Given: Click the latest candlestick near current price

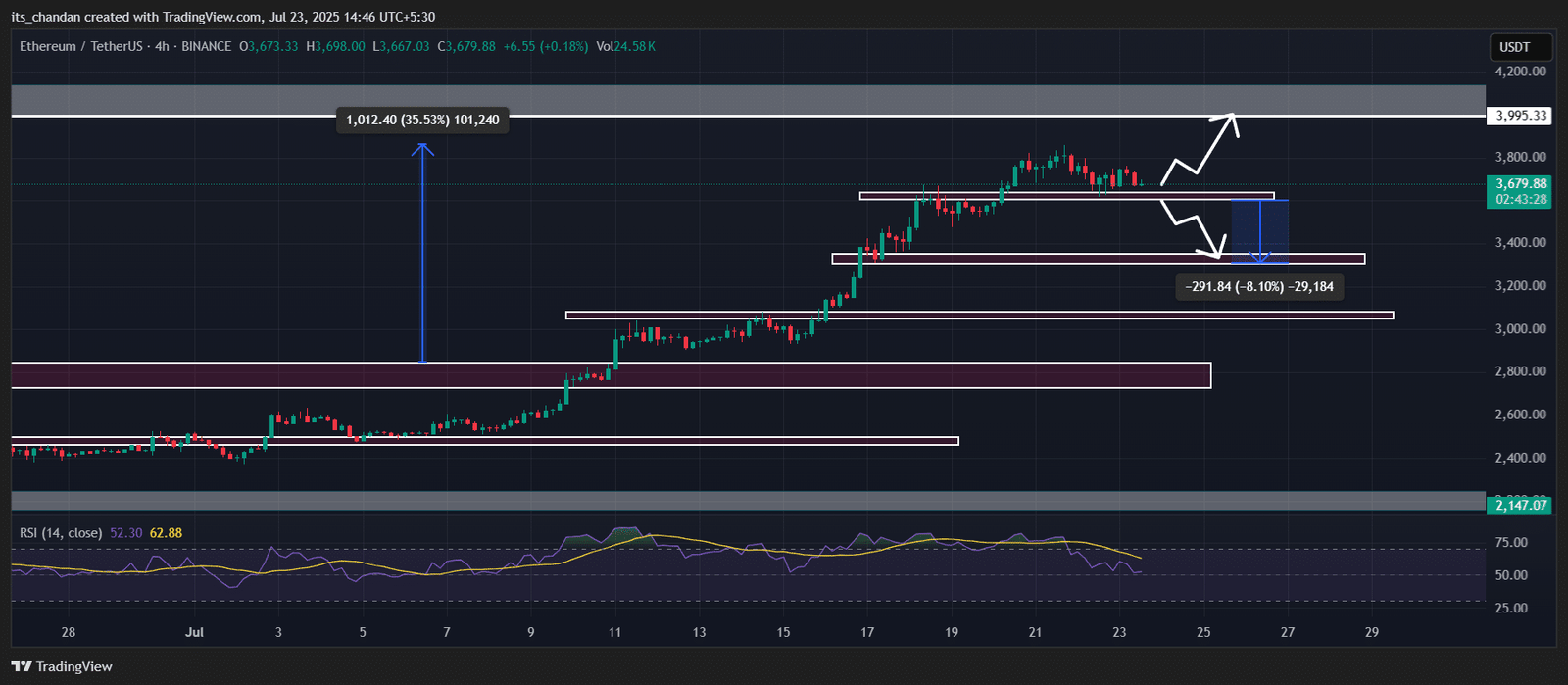Looking at the screenshot, I should pos(1142,182).
